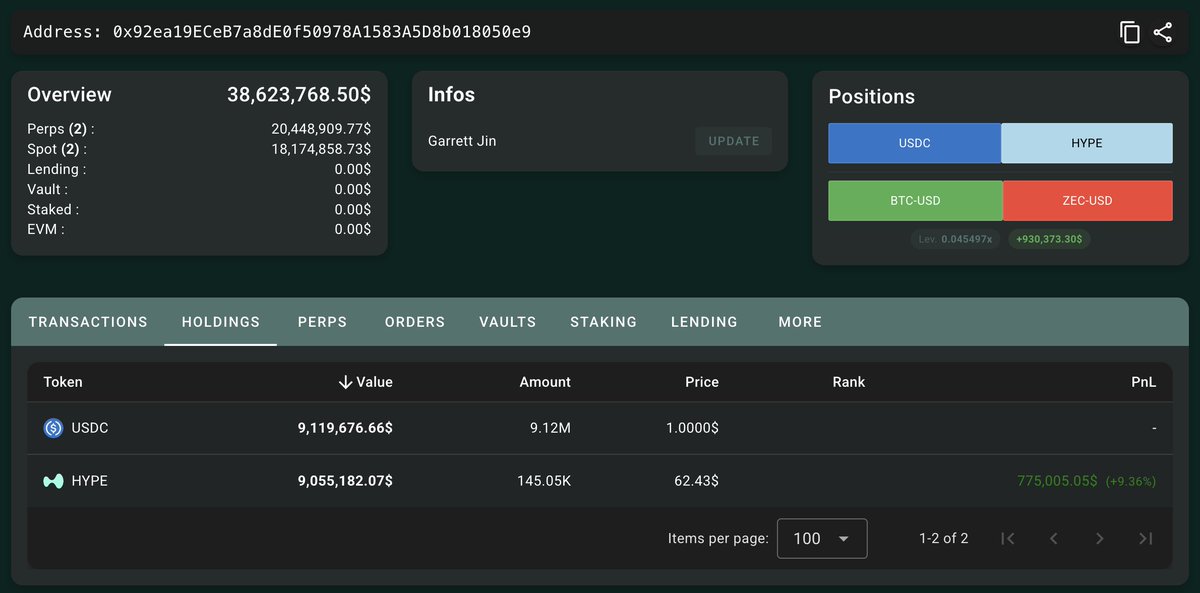Open the Staking tab
The width and height of the screenshot is (1200, 593).
604,322
